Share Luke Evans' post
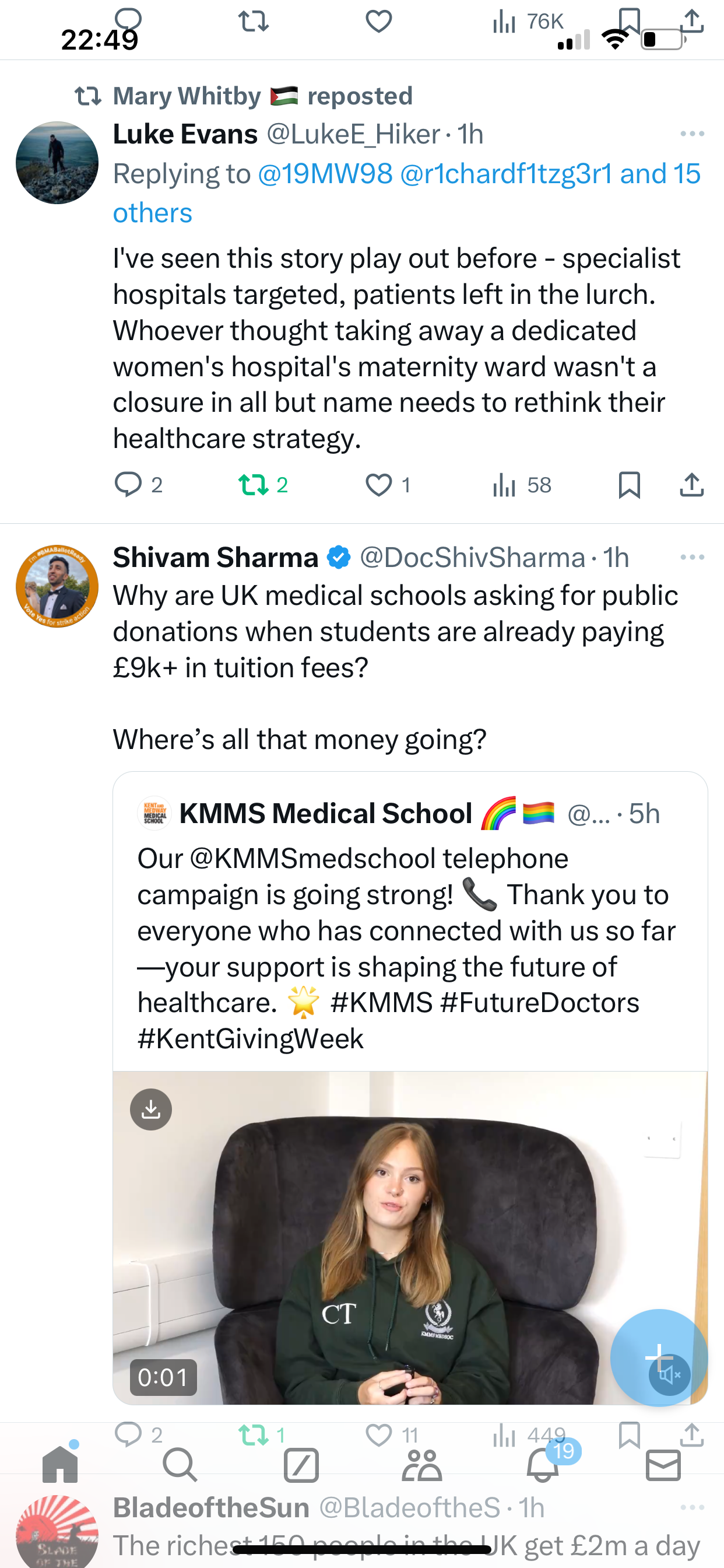Screen dimensions: 724x1568 [692, 485]
